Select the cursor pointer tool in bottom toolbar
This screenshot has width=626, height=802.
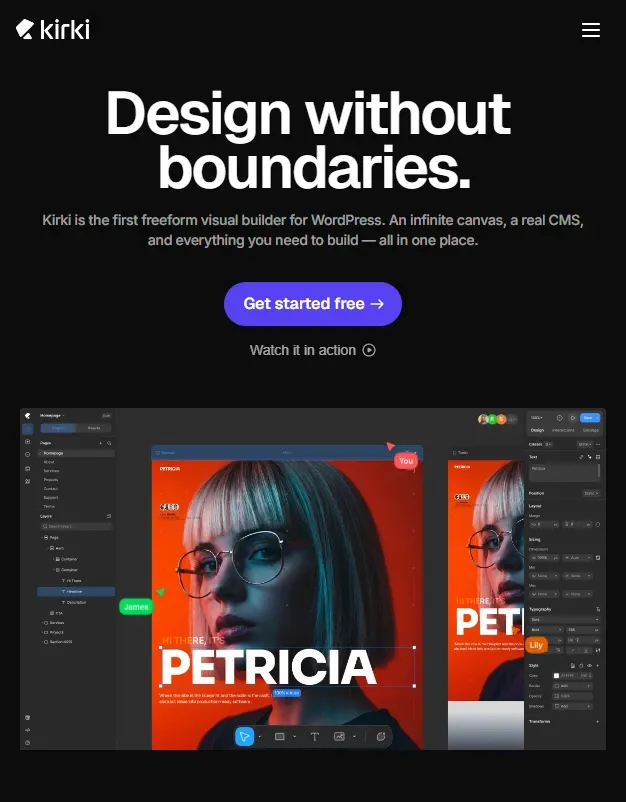point(244,737)
